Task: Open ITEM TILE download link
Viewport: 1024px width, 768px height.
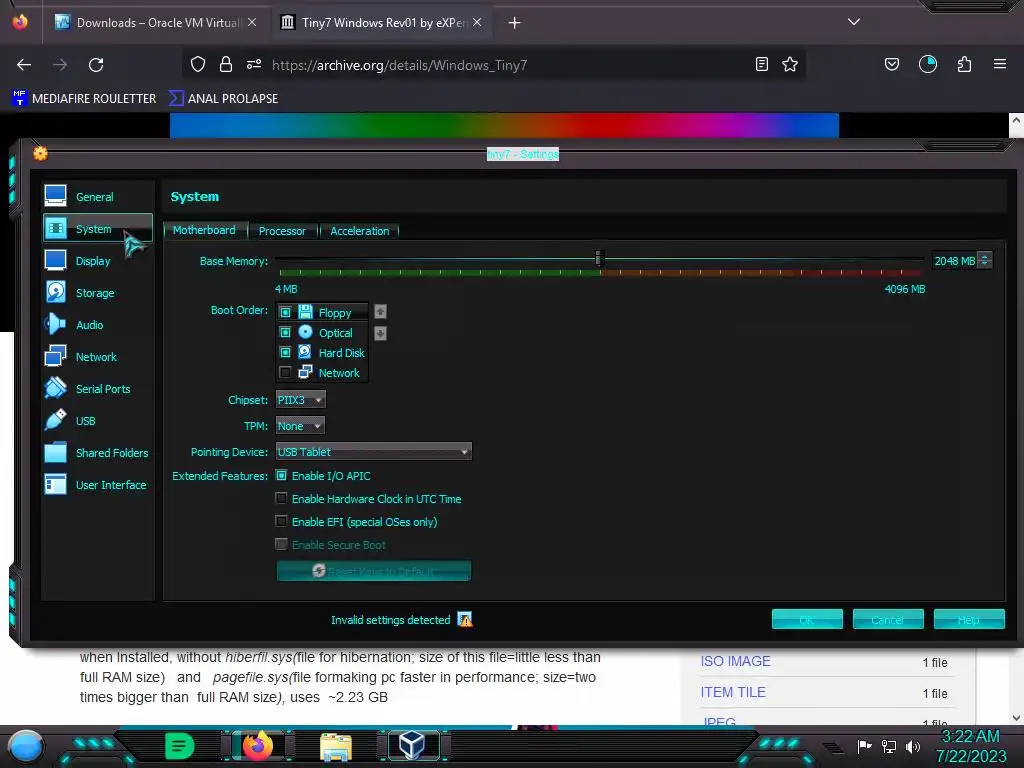Action: pyautogui.click(x=733, y=692)
